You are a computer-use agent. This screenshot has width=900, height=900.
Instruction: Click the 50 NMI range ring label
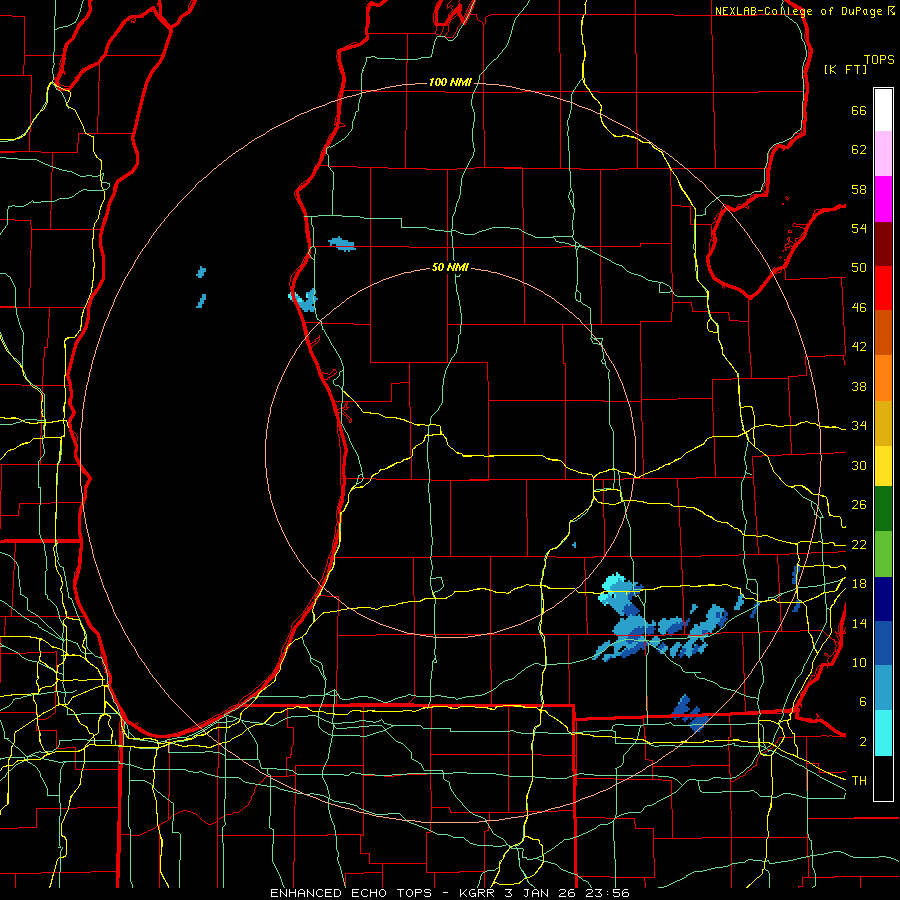[450, 267]
